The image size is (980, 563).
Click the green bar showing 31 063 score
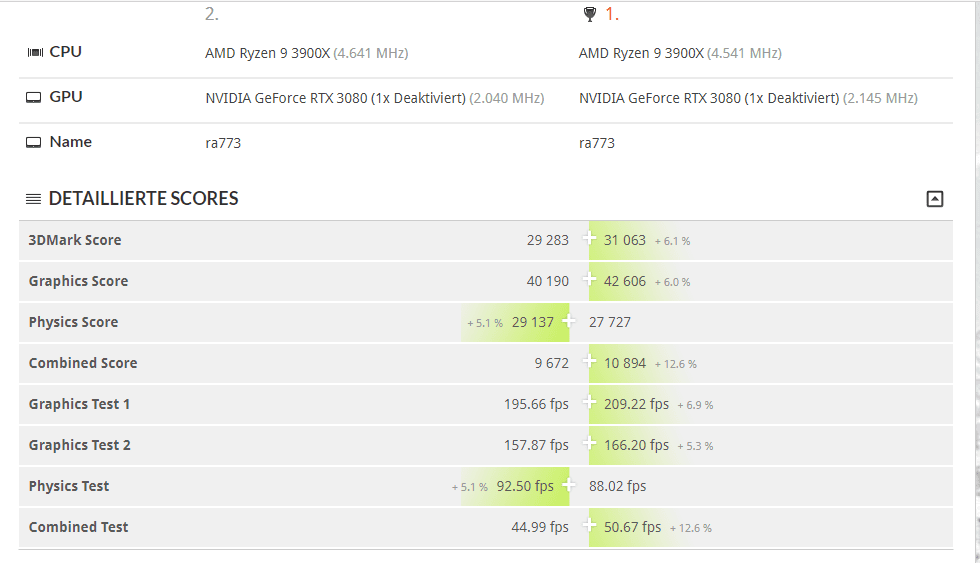point(625,240)
